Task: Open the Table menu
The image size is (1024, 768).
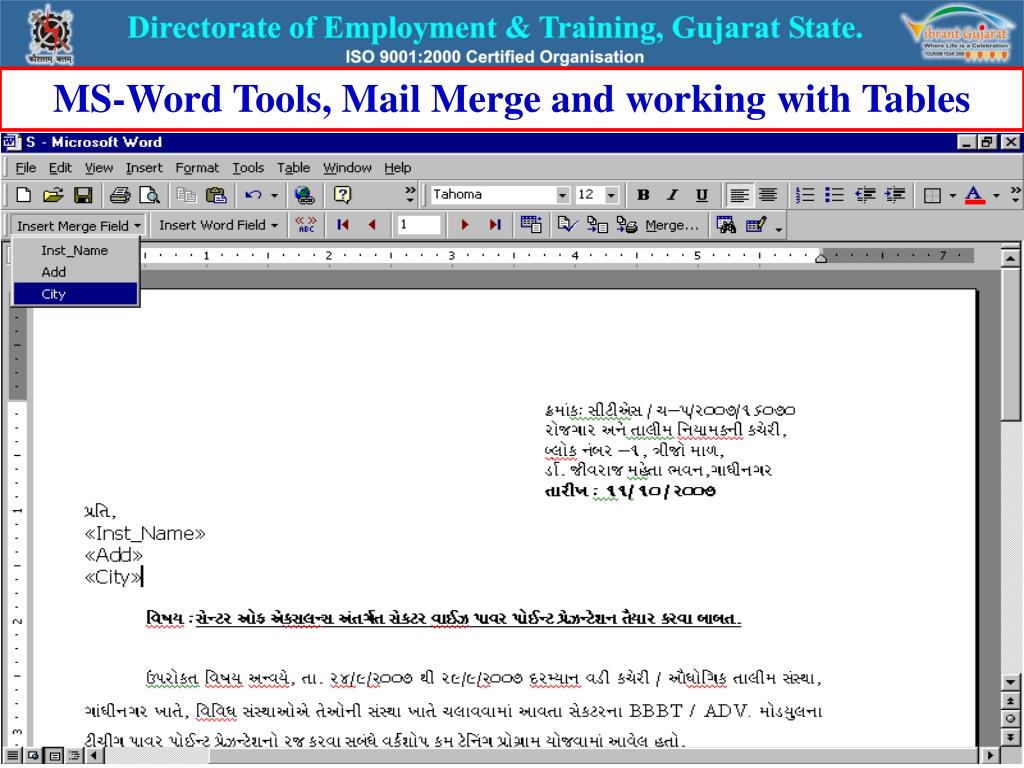Action: pyautogui.click(x=293, y=168)
